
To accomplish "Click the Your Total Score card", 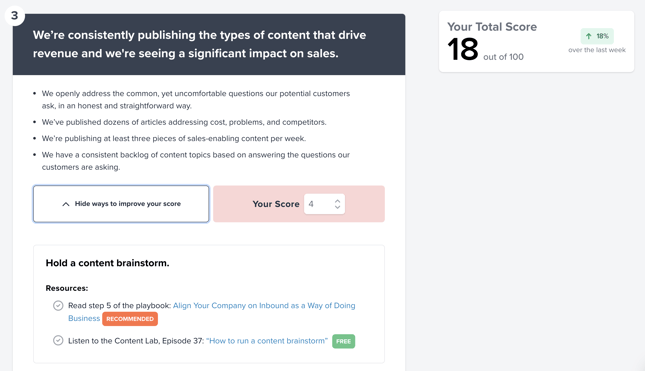I will pyautogui.click(x=536, y=42).
